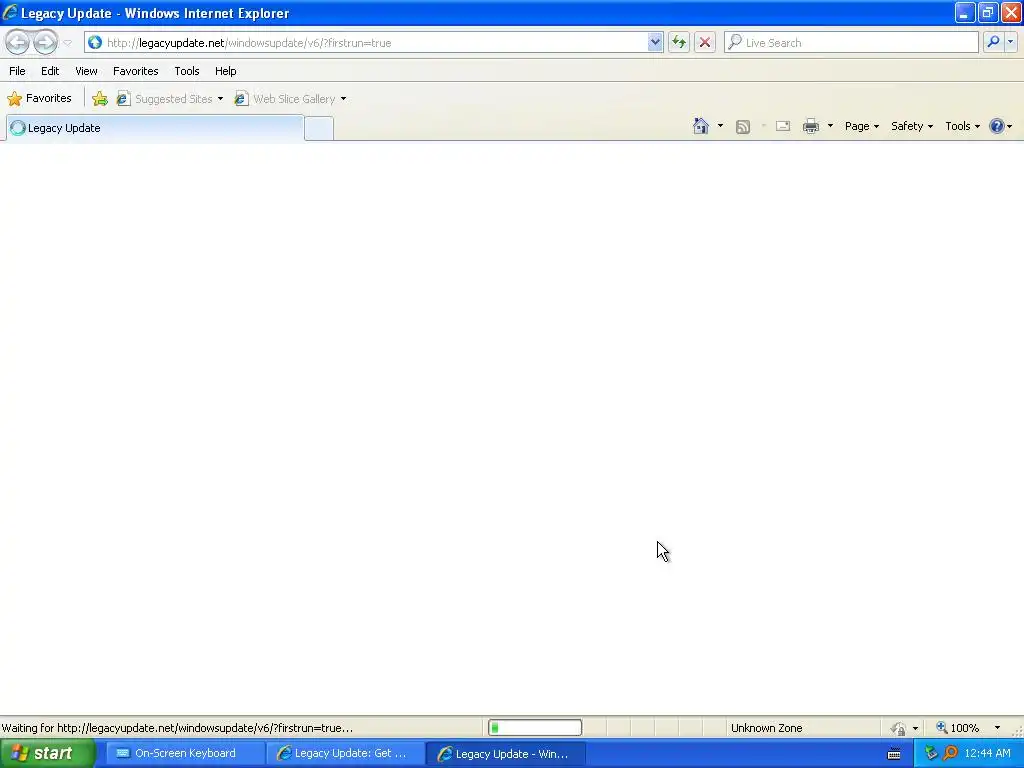The image size is (1024, 768).
Task: Click the Back navigation arrow
Action: [18, 42]
